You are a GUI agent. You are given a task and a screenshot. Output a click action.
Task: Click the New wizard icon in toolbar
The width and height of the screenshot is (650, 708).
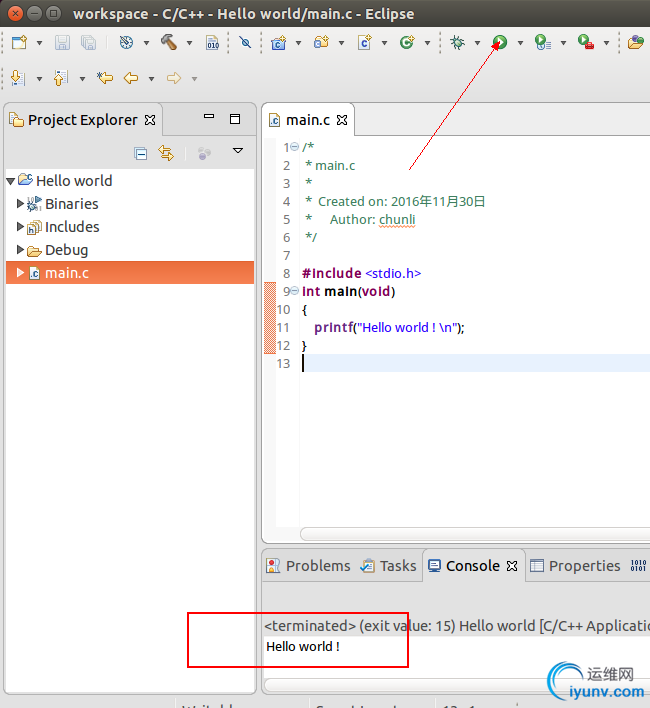[x=19, y=42]
